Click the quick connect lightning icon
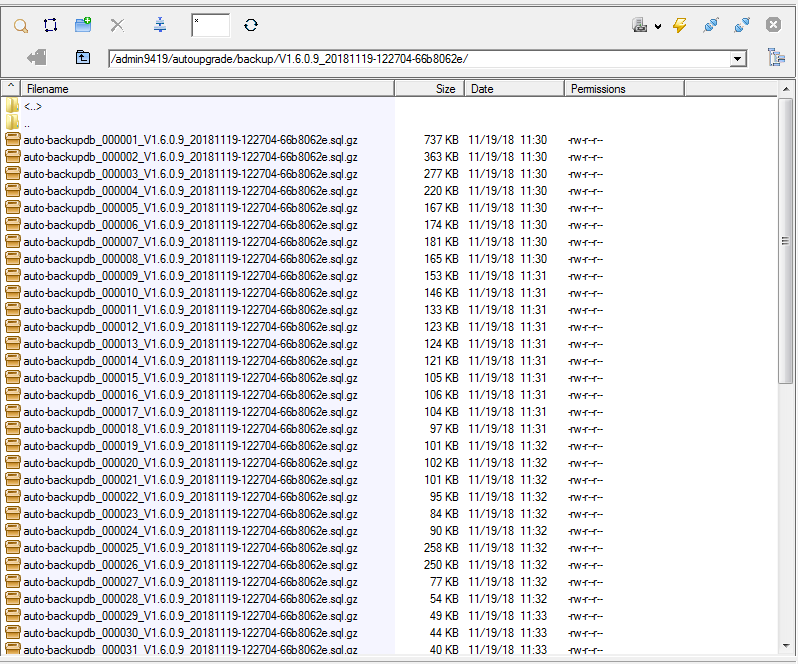The image size is (798, 664). (x=679, y=25)
